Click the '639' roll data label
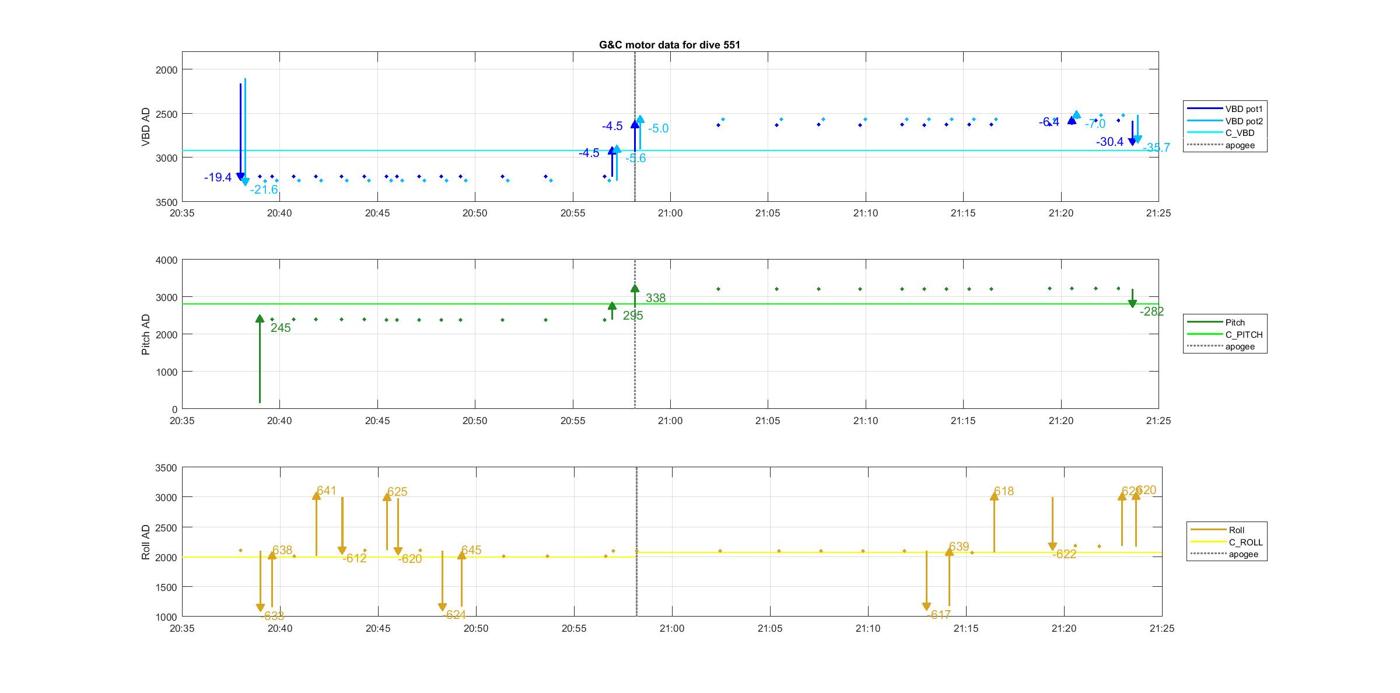This screenshot has width=1400, height=693. [x=959, y=547]
